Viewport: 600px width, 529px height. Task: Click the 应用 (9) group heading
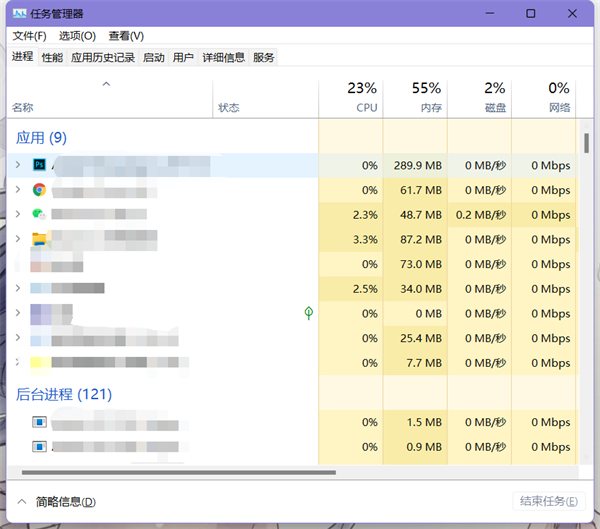click(x=41, y=137)
